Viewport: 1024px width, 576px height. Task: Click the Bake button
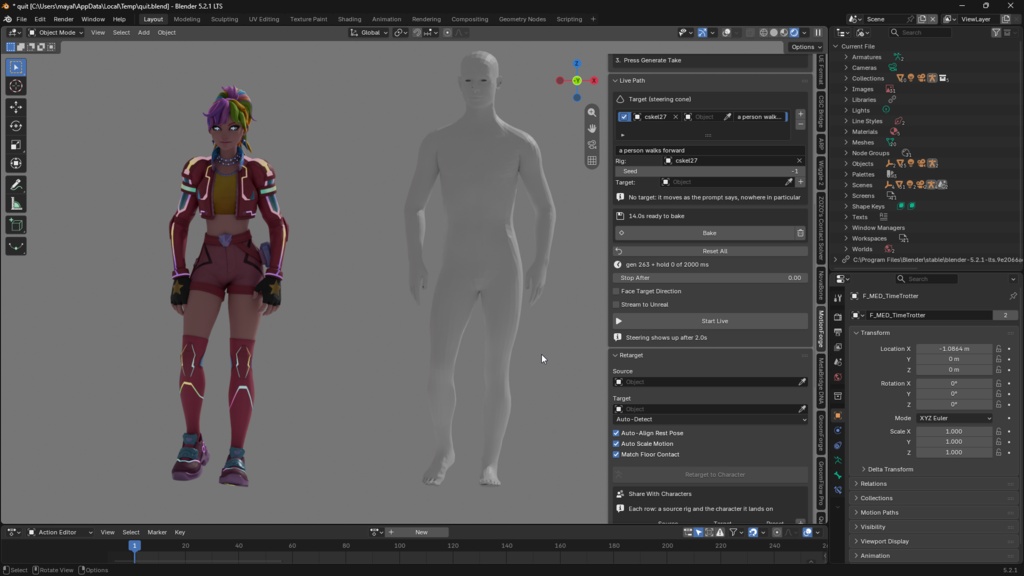point(703,232)
